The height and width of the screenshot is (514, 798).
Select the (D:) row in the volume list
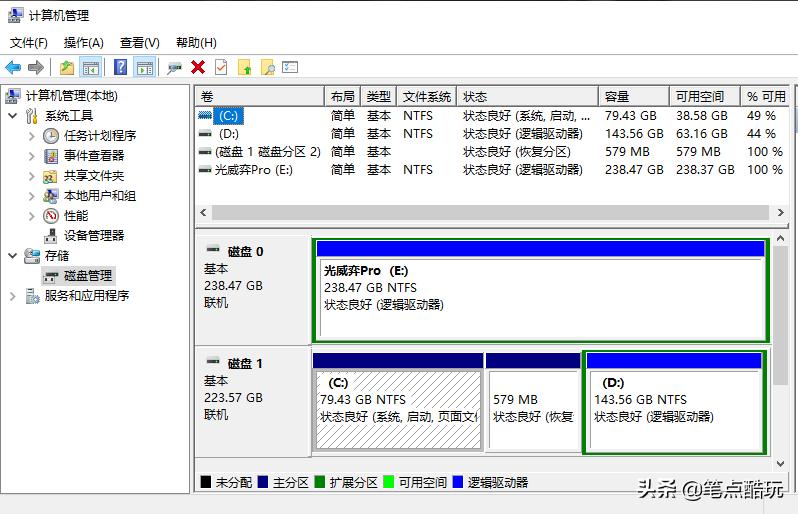pyautogui.click(x=492, y=134)
